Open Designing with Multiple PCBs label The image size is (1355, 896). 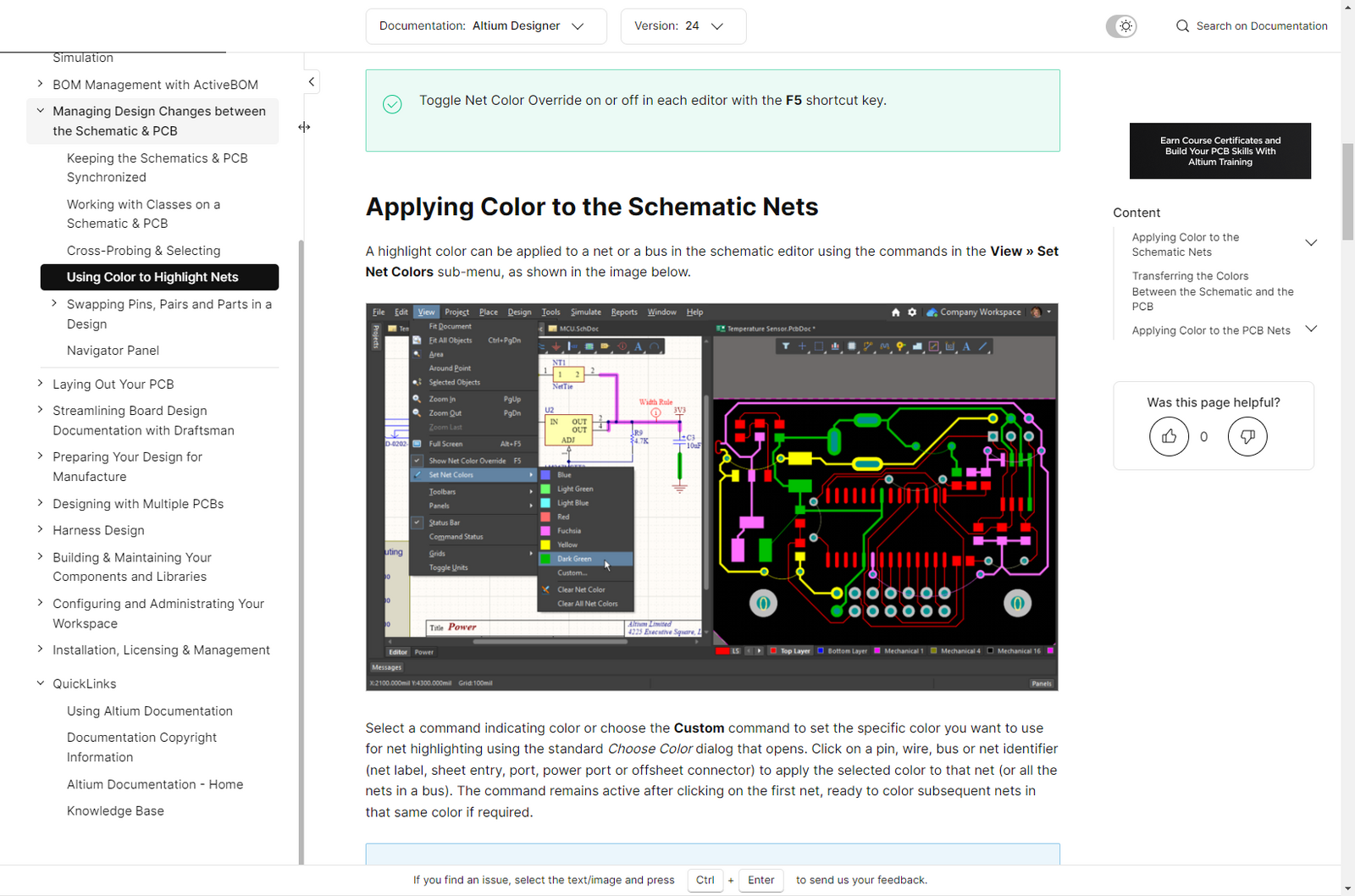138,504
